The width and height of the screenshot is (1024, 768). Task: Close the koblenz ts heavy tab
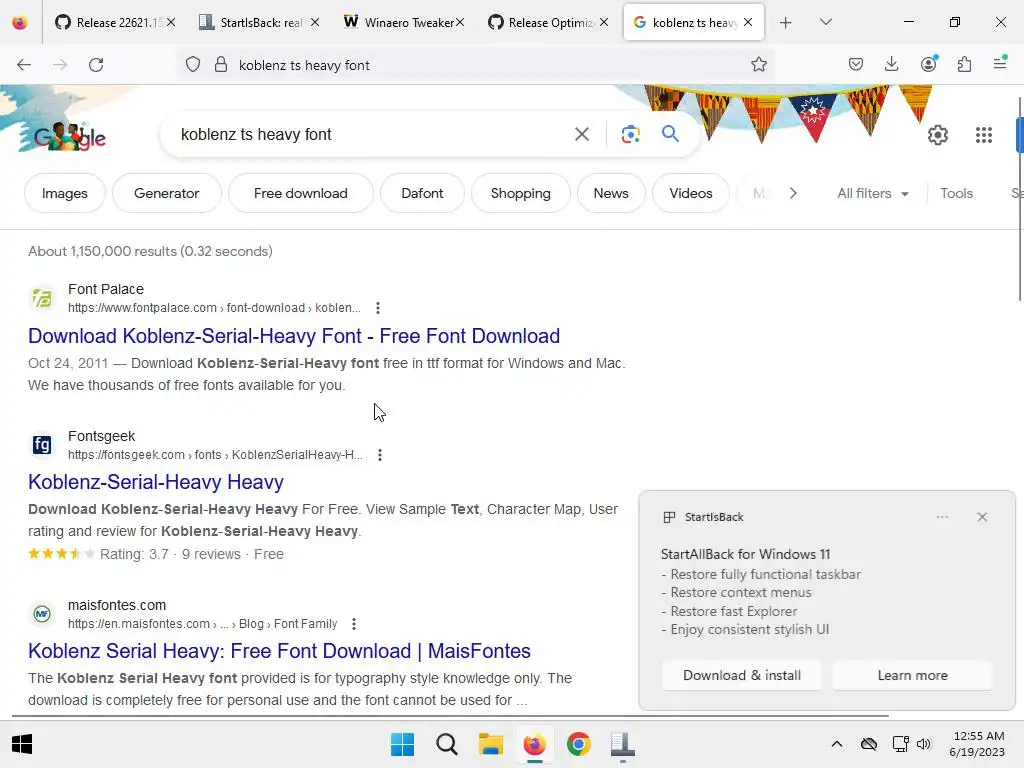click(x=748, y=22)
